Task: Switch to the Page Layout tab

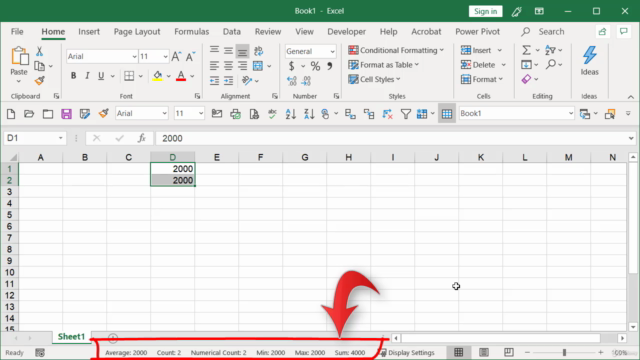Action: tap(137, 32)
